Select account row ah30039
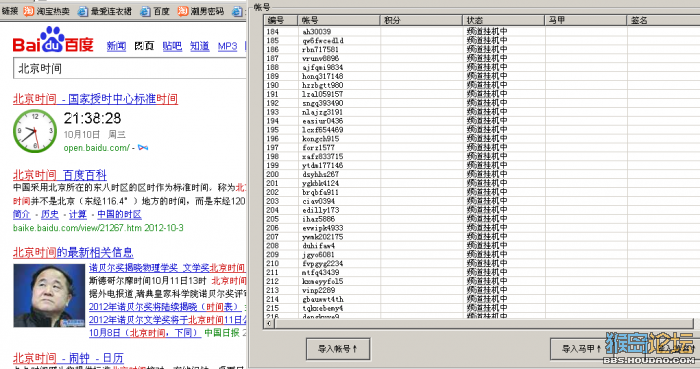700x369 pixels. [x=482, y=32]
